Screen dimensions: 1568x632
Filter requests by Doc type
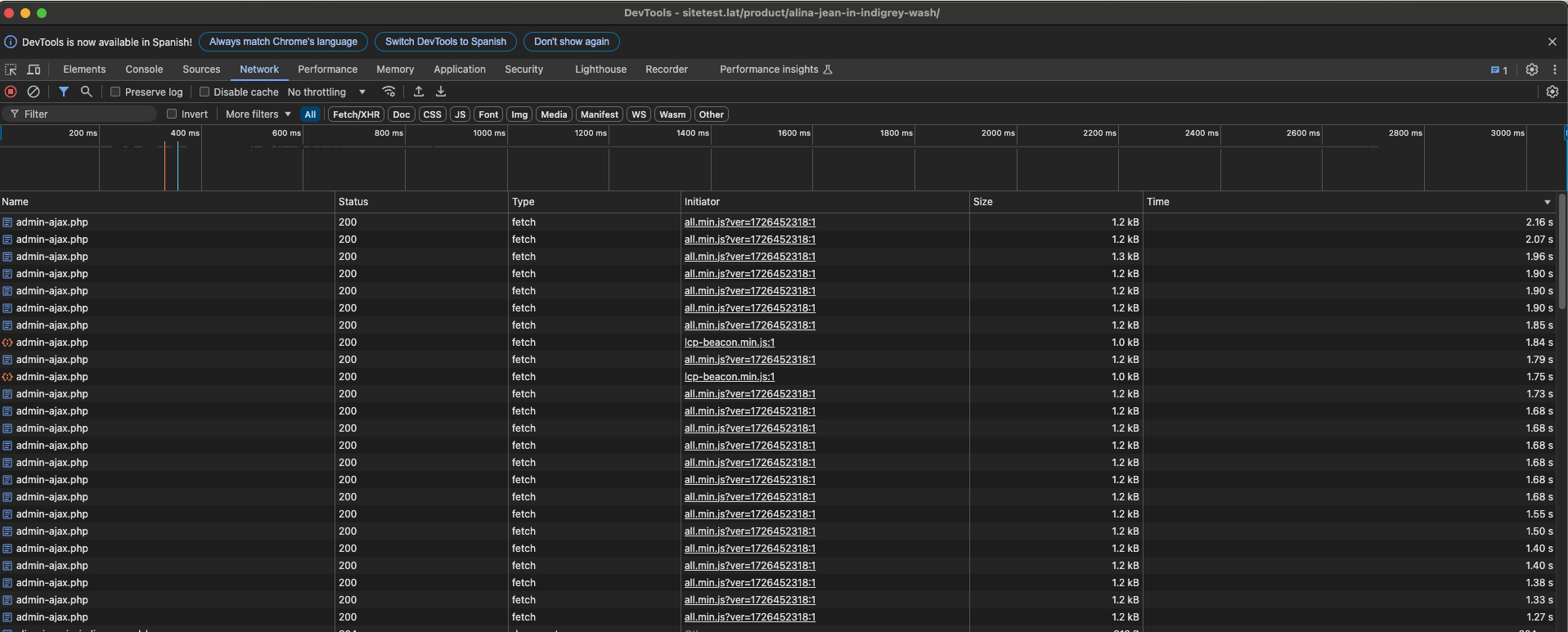click(401, 114)
